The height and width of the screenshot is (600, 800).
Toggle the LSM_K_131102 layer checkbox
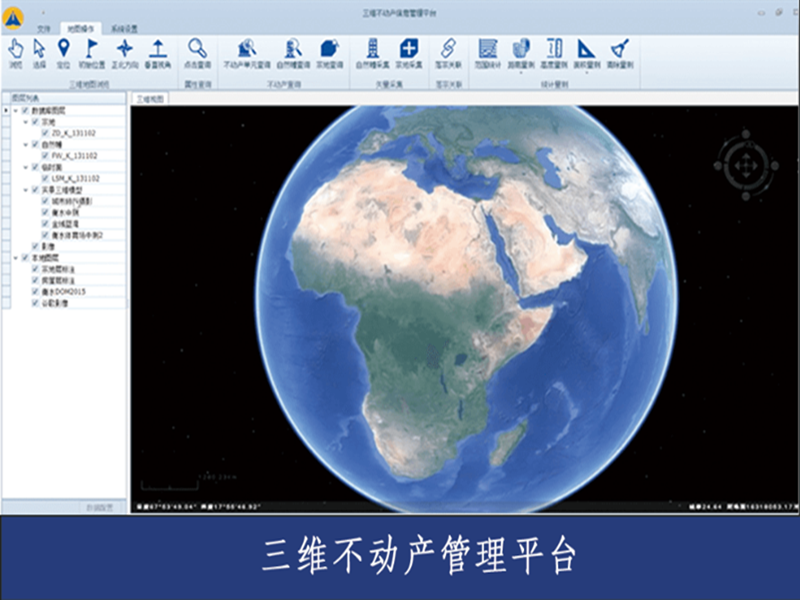tap(45, 178)
